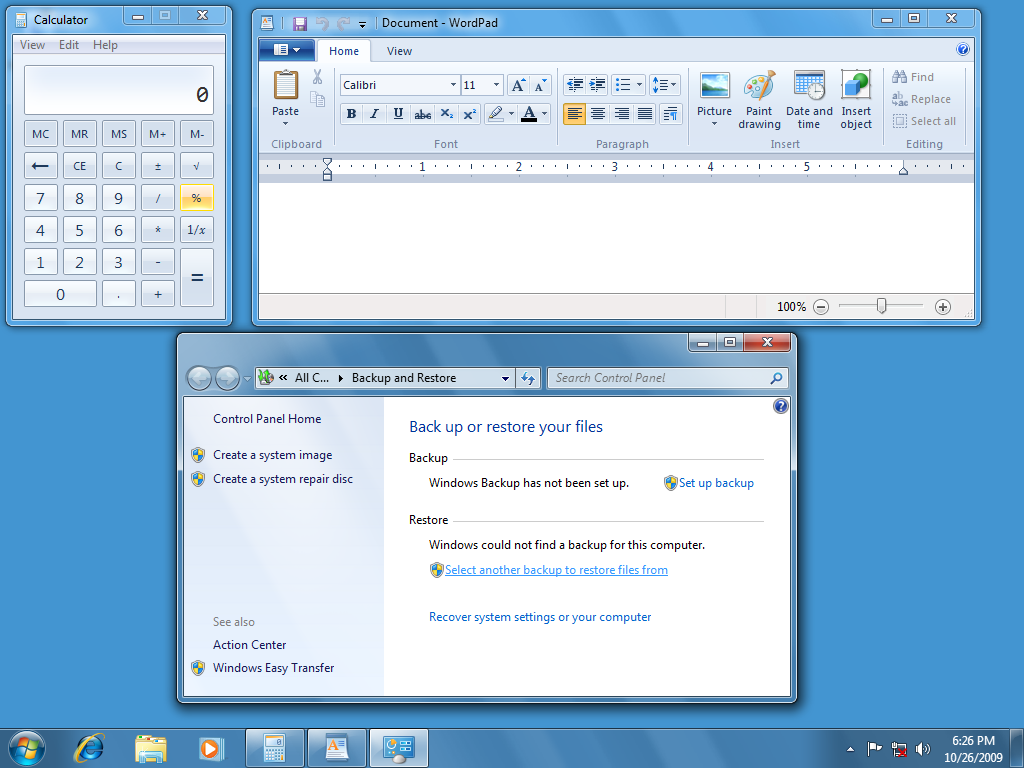Open the Calculator Help menu

click(105, 45)
